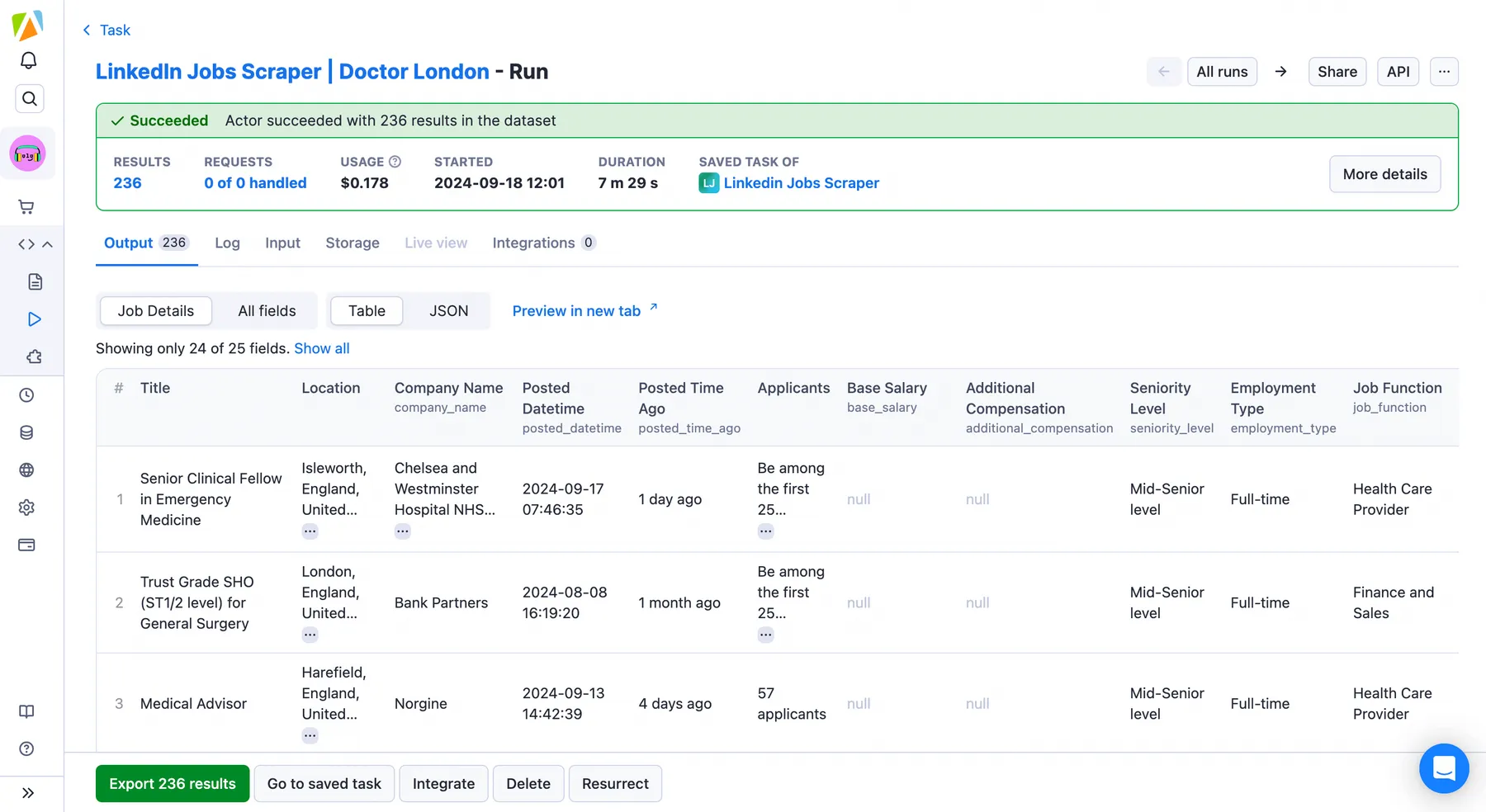Click the Seniority Level column header
The width and height of the screenshot is (1486, 812).
pos(1171,408)
